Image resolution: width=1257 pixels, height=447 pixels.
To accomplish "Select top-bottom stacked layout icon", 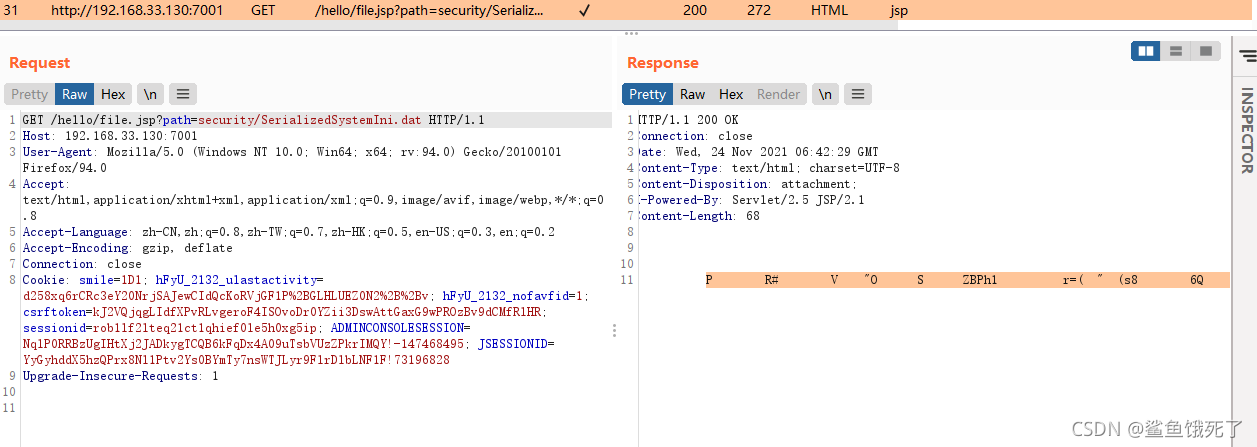I will pyautogui.click(x=1176, y=51).
